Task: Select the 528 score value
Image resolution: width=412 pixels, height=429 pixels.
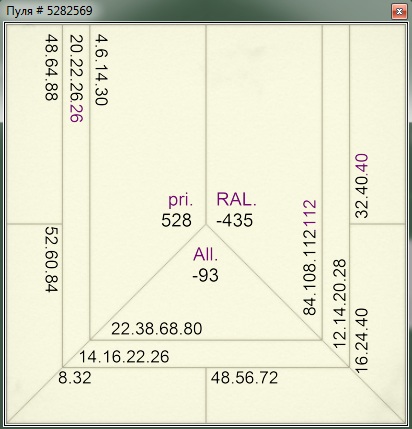Action: coord(176,220)
